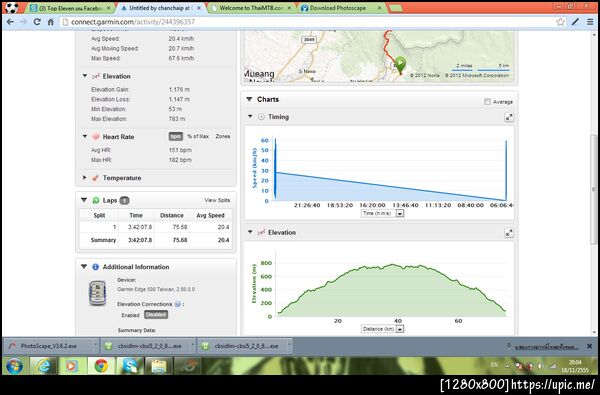Click the Temperature thermometer icon
The image size is (600, 395).
tap(95, 178)
